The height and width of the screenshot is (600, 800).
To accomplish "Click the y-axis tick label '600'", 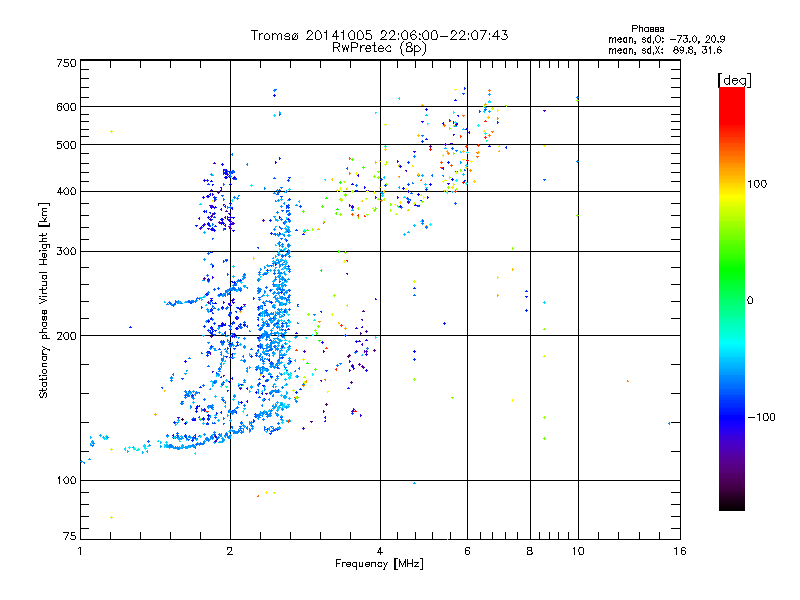I will (66, 107).
